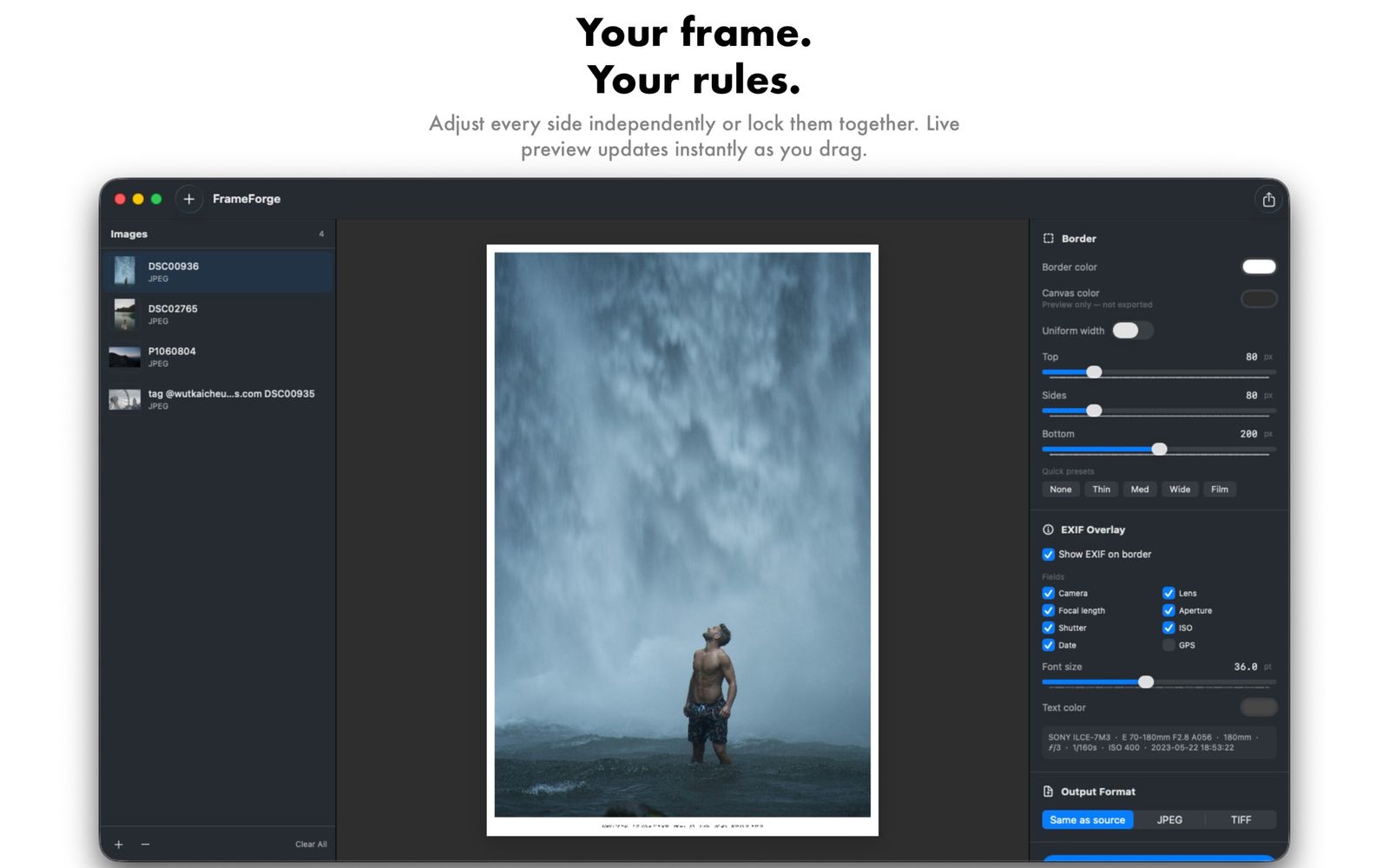Apply the Film quick preset
This screenshot has width=1389, height=868.
pos(1220,490)
